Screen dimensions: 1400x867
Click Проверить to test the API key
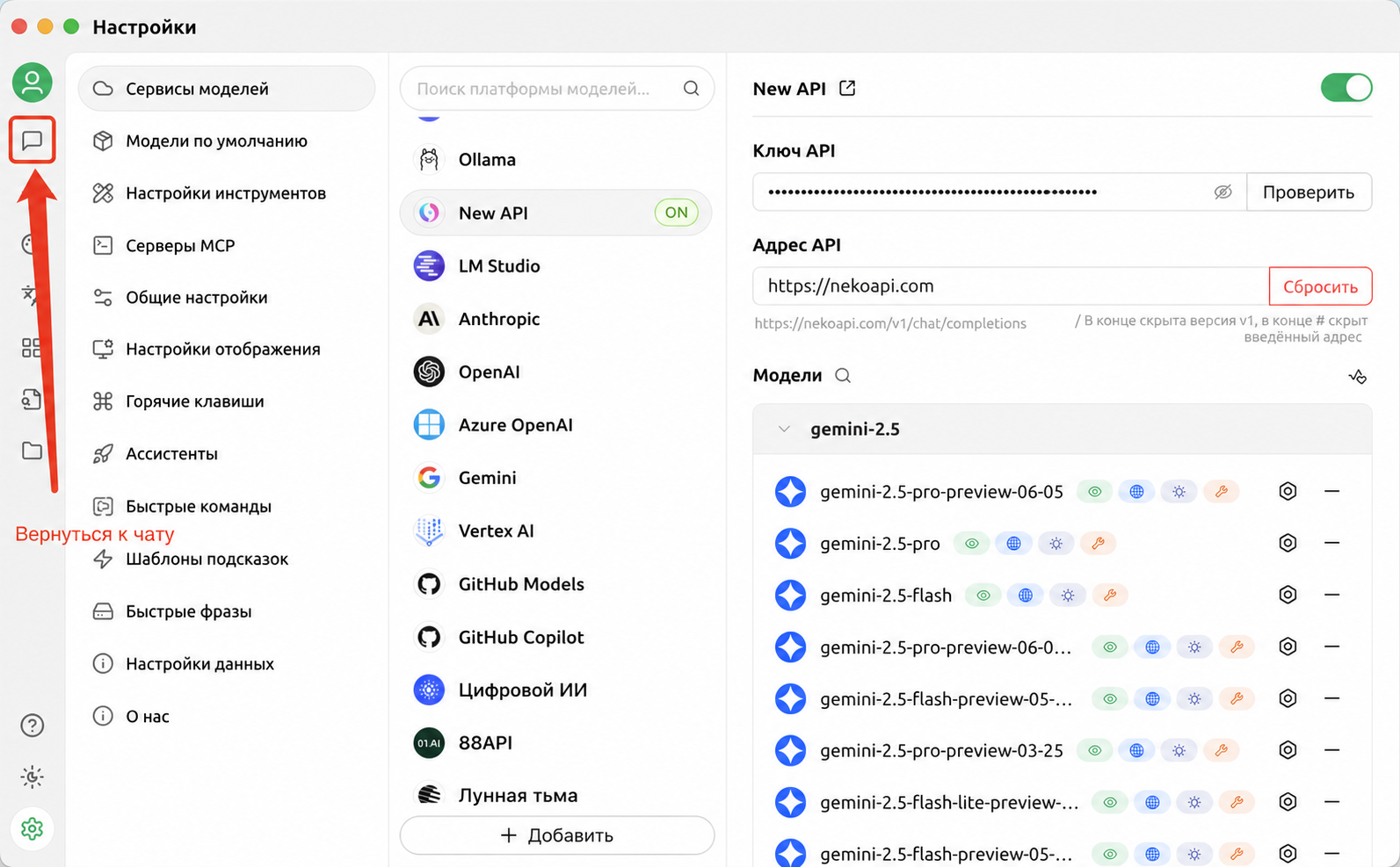[x=1309, y=192]
